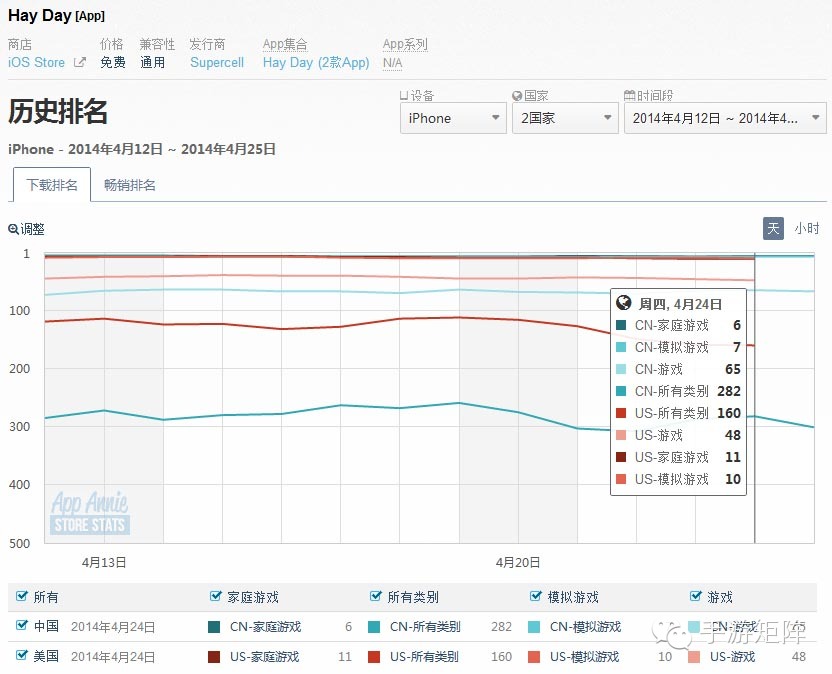
Task: Select the 小时 hourly view toggle
Action: (807, 228)
